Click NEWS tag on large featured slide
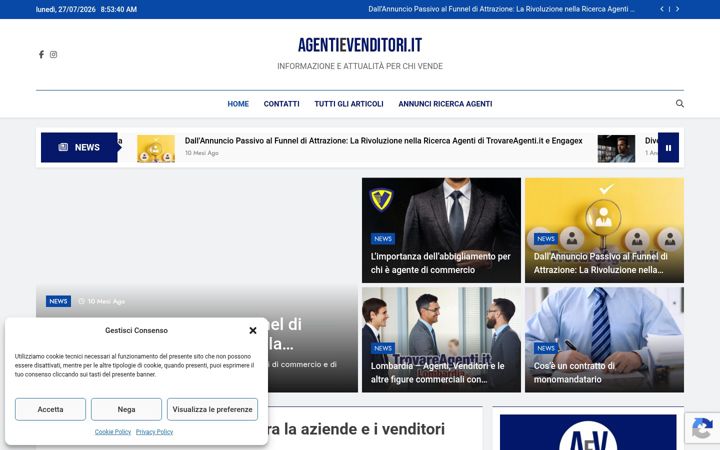The height and width of the screenshot is (450, 720). (x=58, y=302)
